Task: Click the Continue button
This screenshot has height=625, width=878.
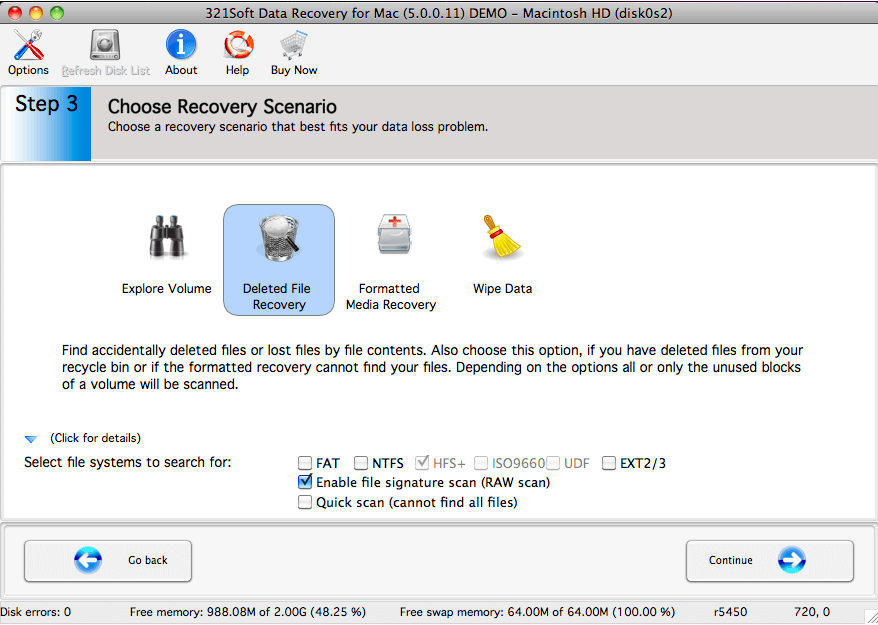Action: click(x=770, y=561)
